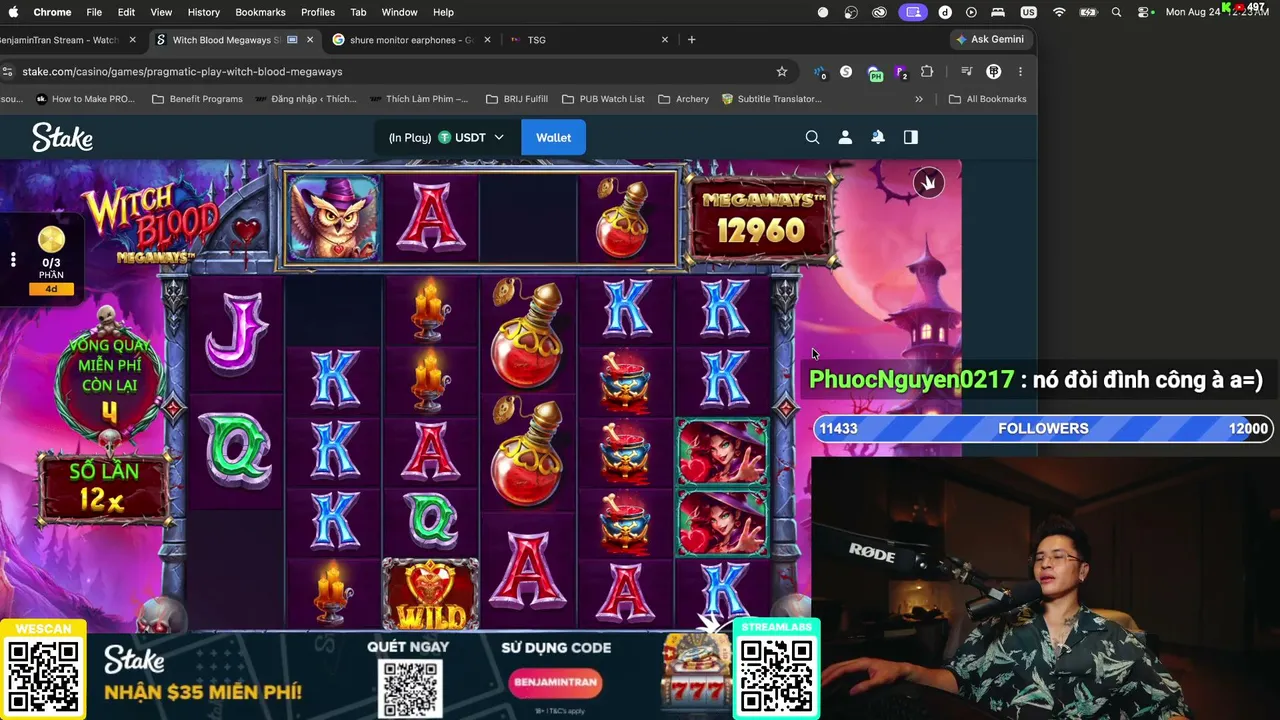Open the Window menu

point(399,12)
